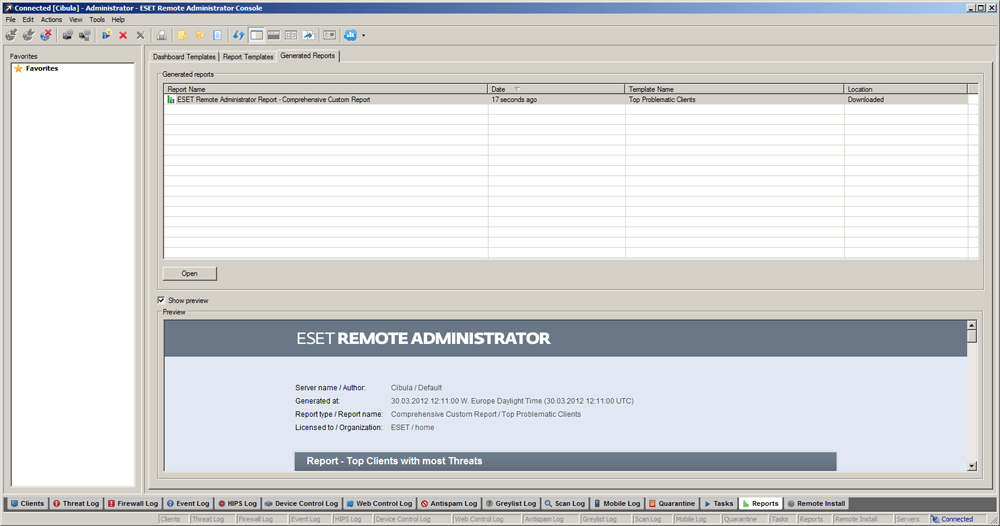The width and height of the screenshot is (1000, 526).
Task: Click the blue chart cloud toolbar icon
Action: pyautogui.click(x=350, y=35)
